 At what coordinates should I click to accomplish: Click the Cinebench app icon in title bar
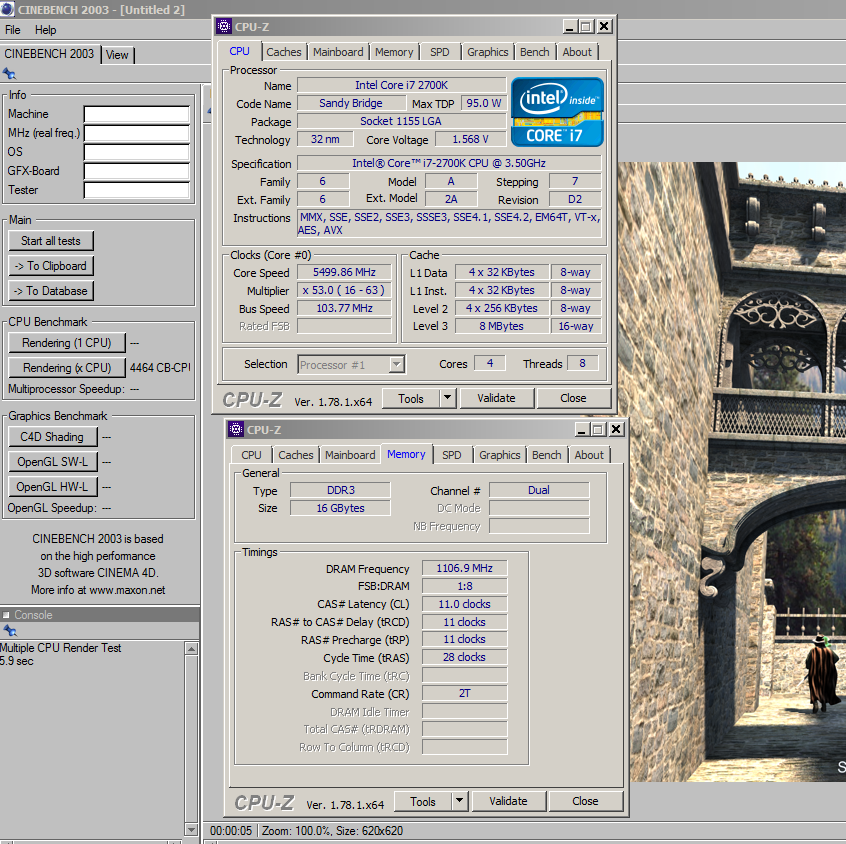click(x=8, y=9)
